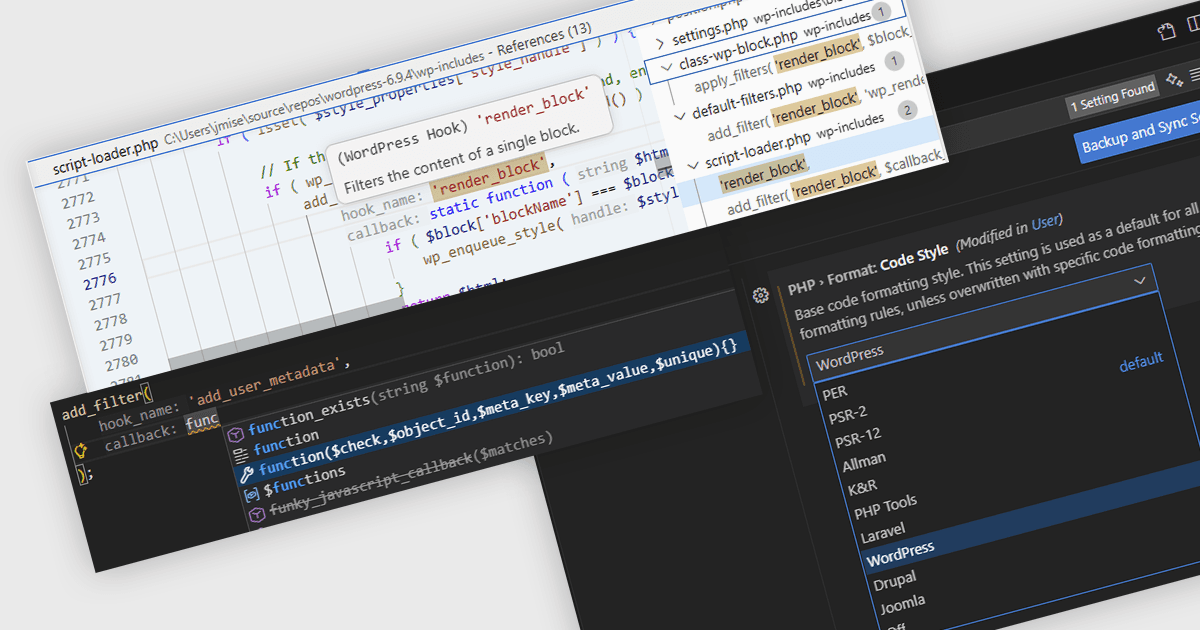This screenshot has width=1200, height=630.
Task: Click cube icon beside funky_javascript_callback
Action: [256, 514]
